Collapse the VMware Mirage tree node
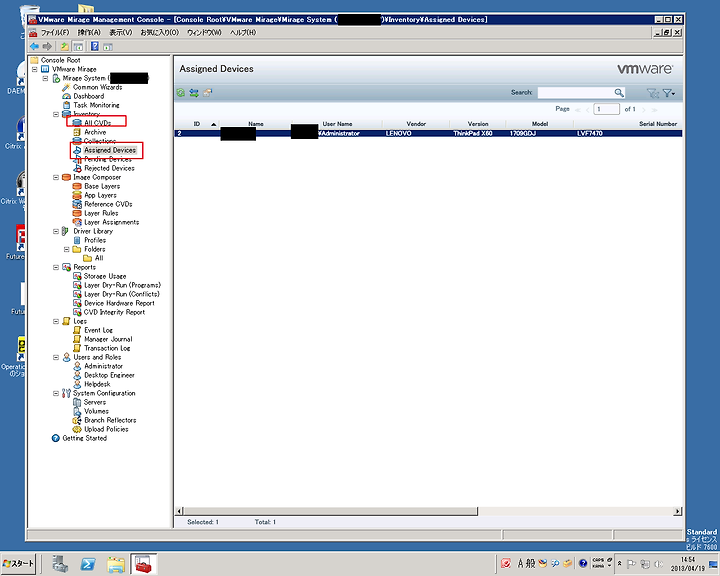The image size is (720, 576). pos(34,69)
